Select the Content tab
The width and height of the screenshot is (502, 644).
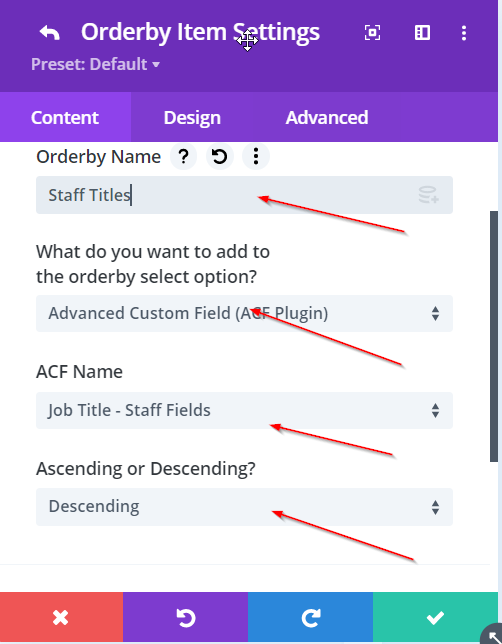pyautogui.click(x=65, y=117)
